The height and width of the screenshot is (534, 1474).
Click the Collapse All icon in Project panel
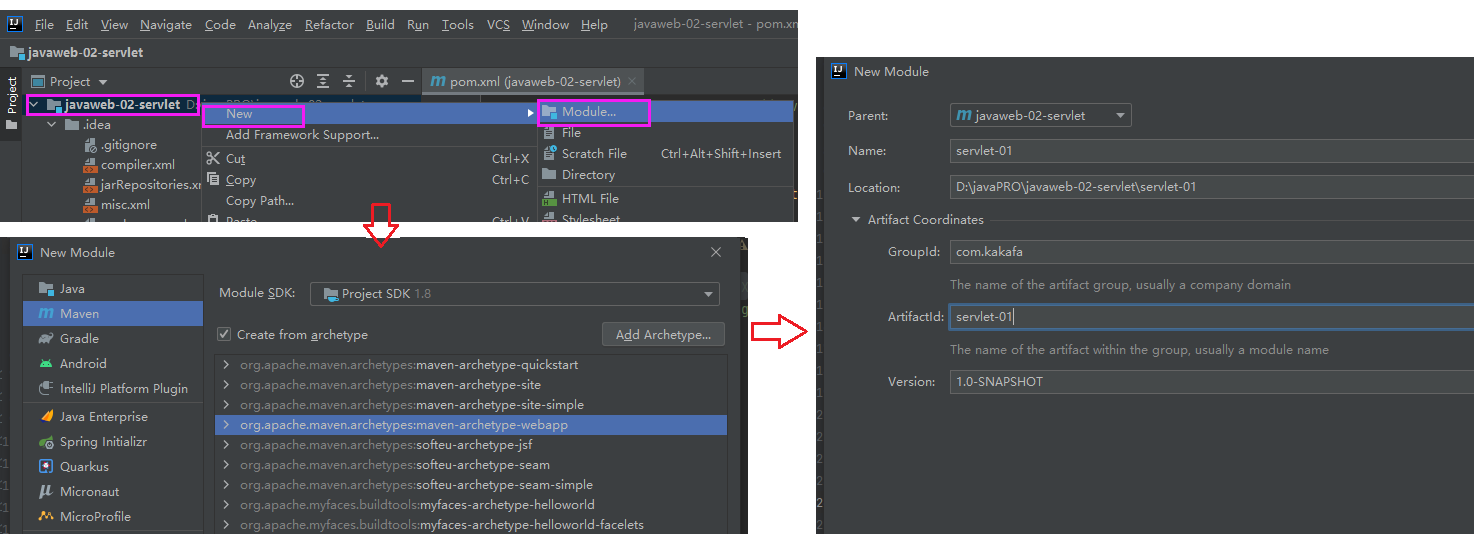(x=349, y=81)
